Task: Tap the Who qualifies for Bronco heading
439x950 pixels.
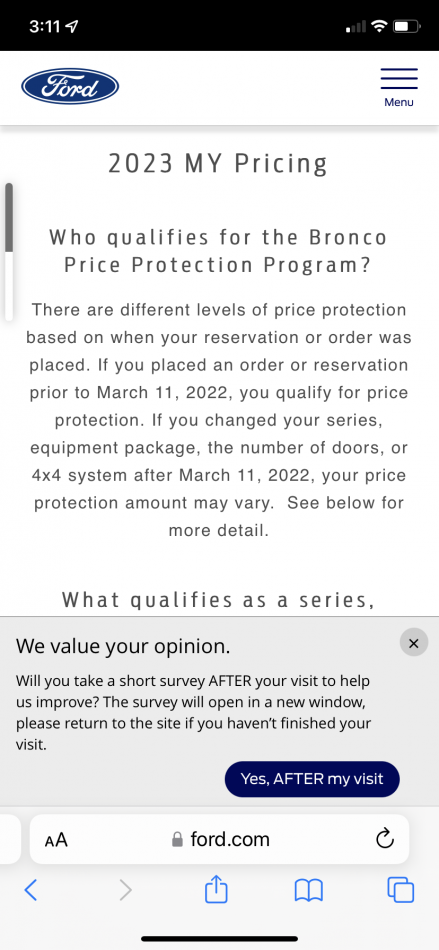Action: (x=218, y=251)
